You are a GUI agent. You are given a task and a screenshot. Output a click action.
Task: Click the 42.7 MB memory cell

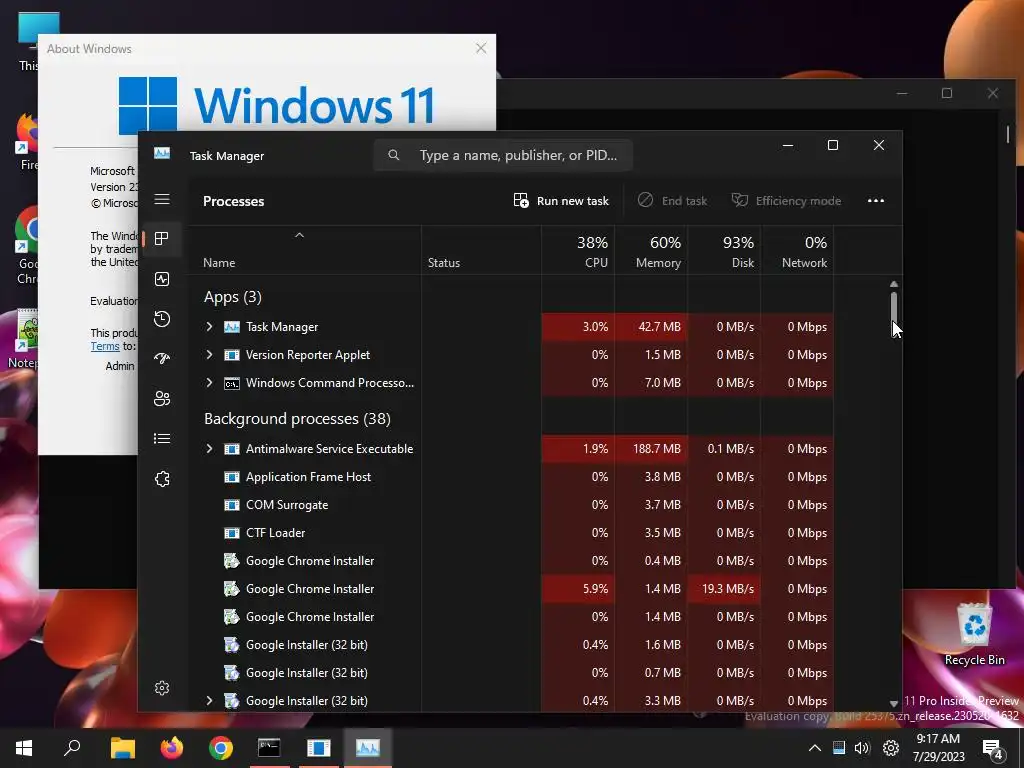coord(651,327)
